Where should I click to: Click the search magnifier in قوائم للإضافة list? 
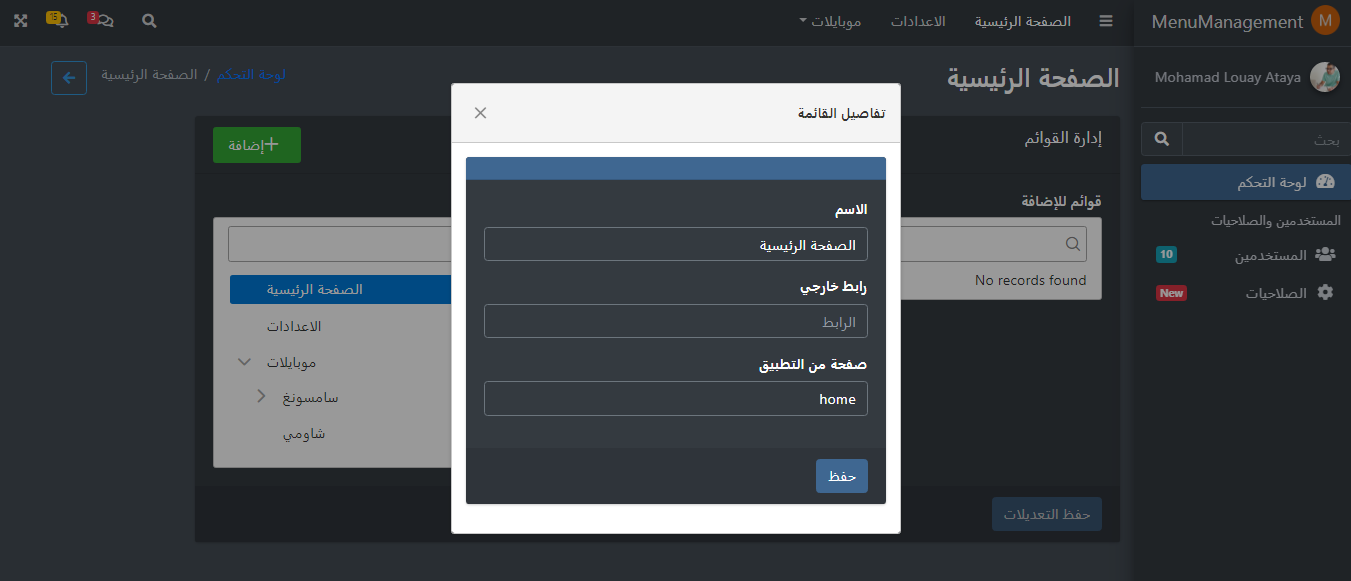[x=1073, y=244]
